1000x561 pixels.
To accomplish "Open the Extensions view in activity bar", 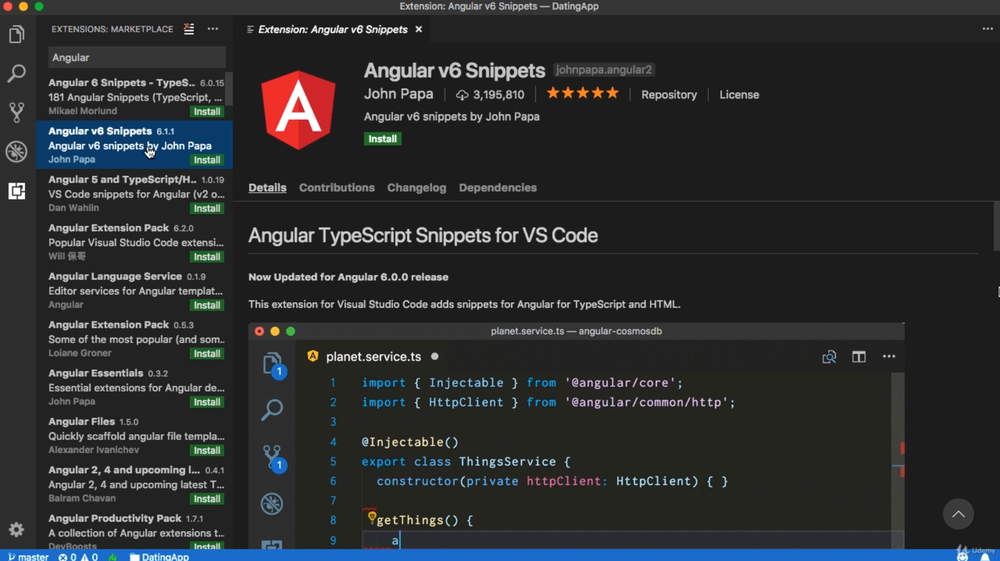I will [x=17, y=191].
